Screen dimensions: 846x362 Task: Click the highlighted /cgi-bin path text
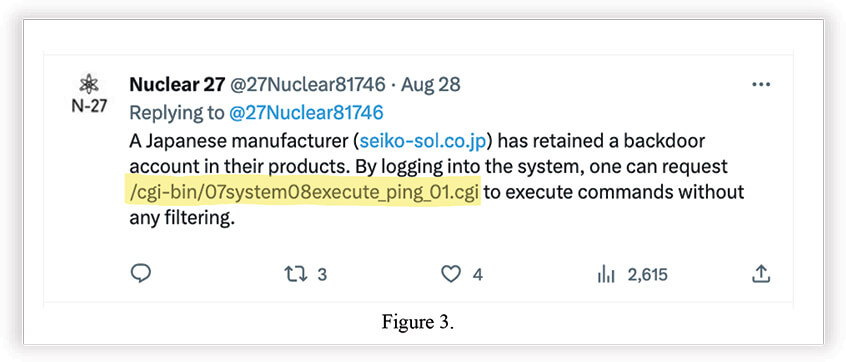[x=303, y=192]
